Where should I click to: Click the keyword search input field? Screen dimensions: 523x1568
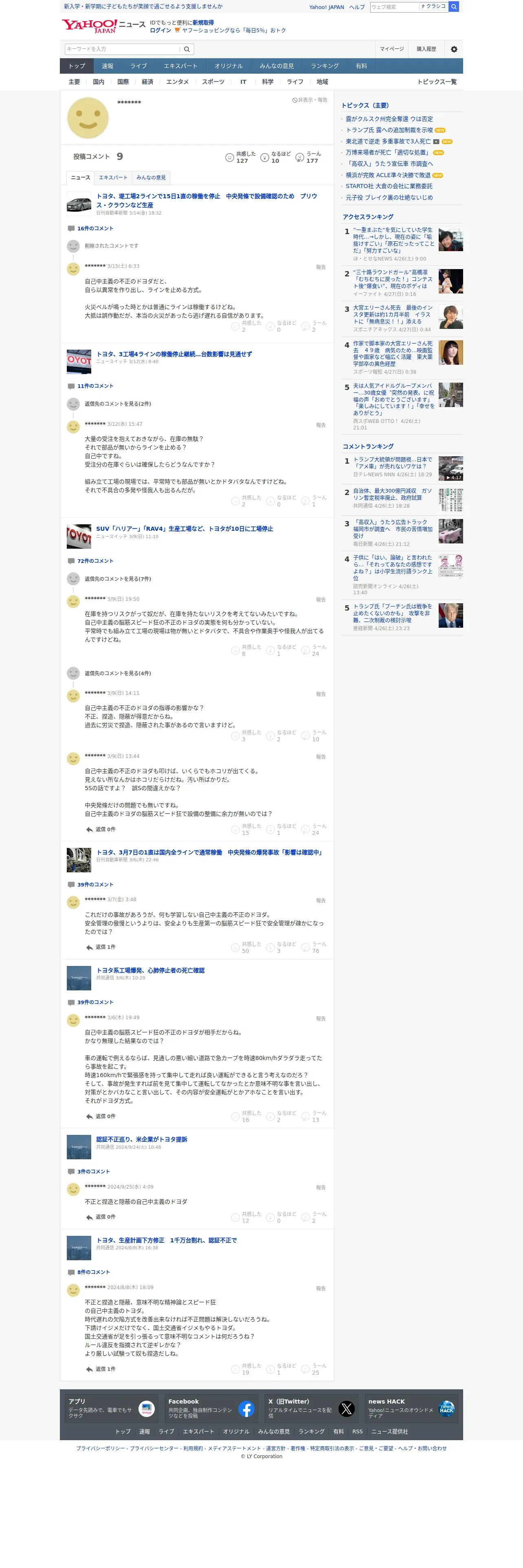point(122,49)
